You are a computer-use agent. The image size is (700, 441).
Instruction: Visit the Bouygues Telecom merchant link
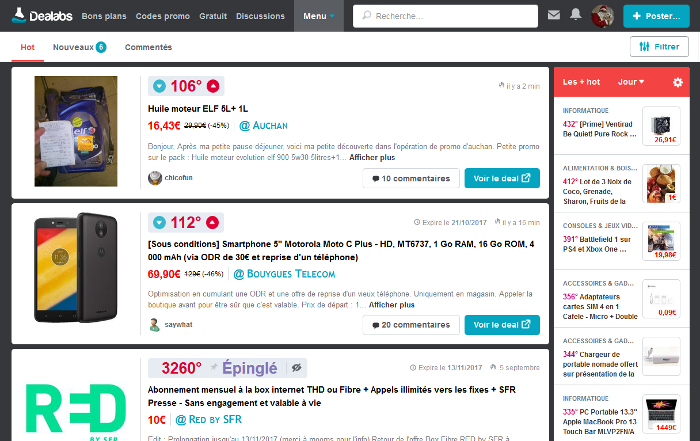click(x=284, y=274)
